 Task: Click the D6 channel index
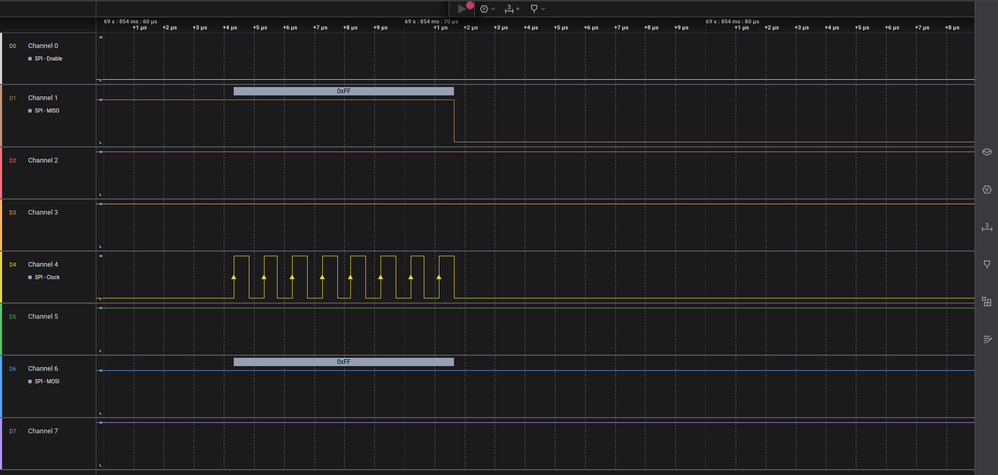click(12, 369)
